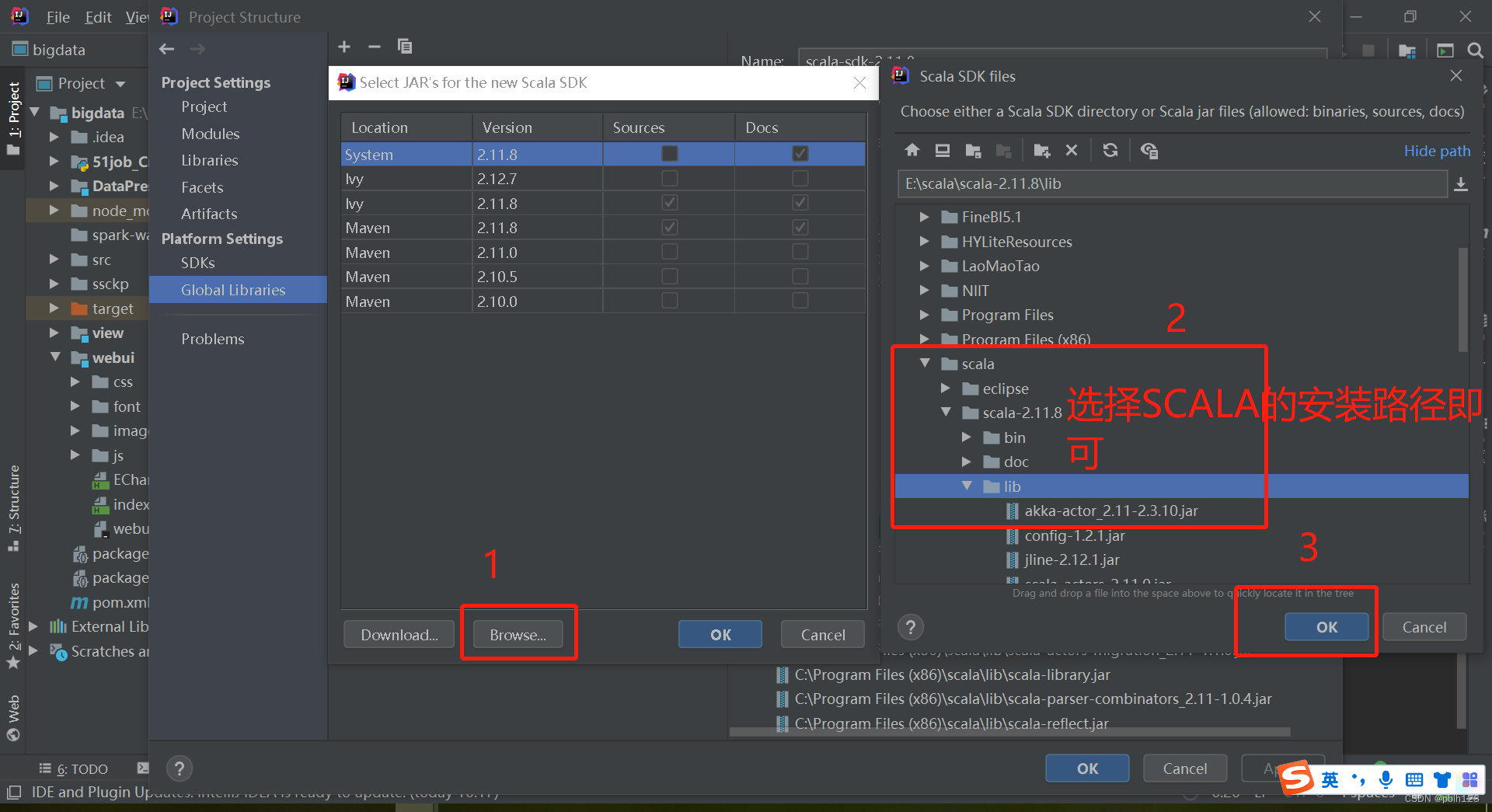Jump to desktop directory in file chooser

tap(943, 150)
